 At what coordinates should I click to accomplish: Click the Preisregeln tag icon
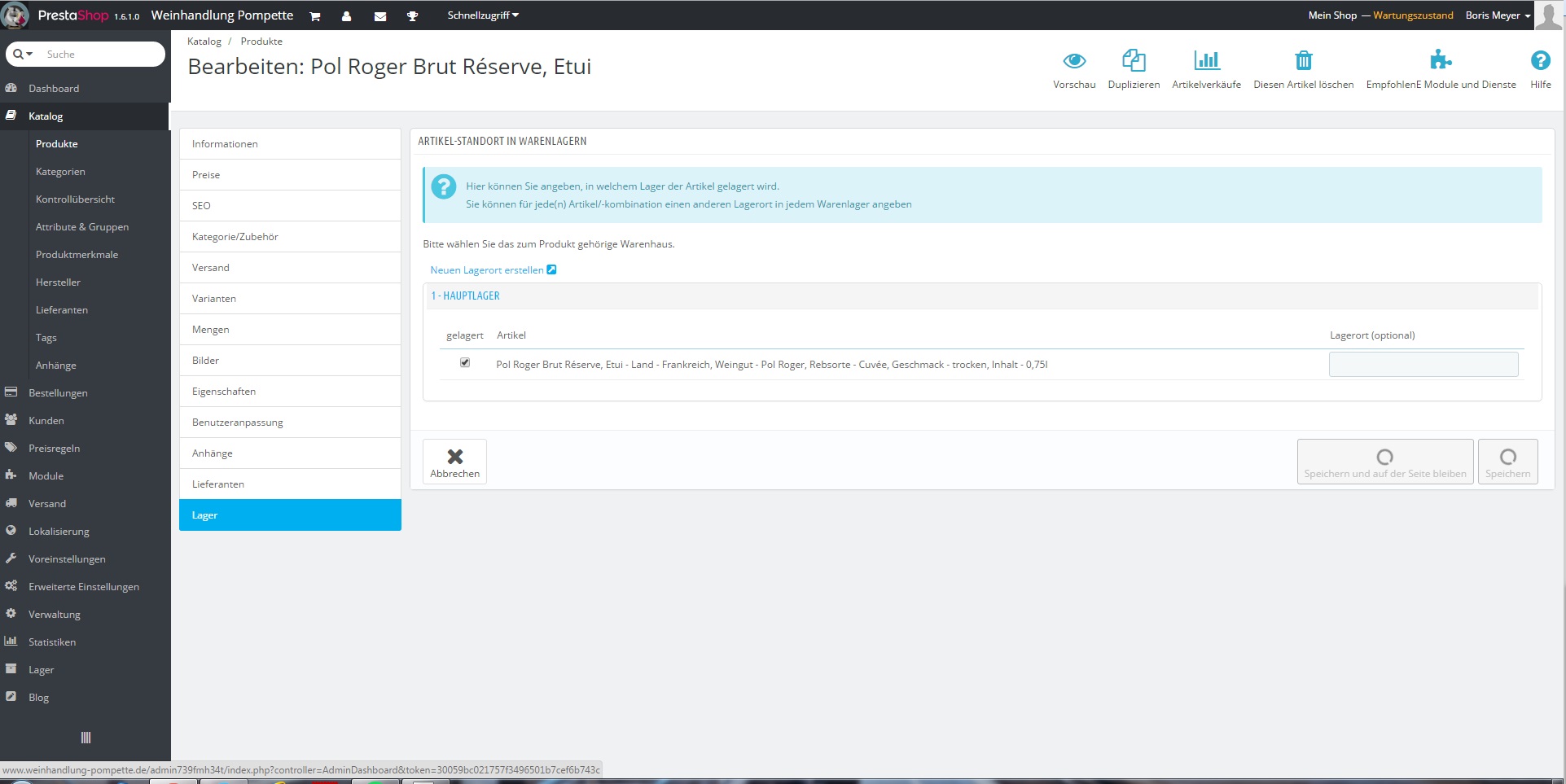click(11, 448)
